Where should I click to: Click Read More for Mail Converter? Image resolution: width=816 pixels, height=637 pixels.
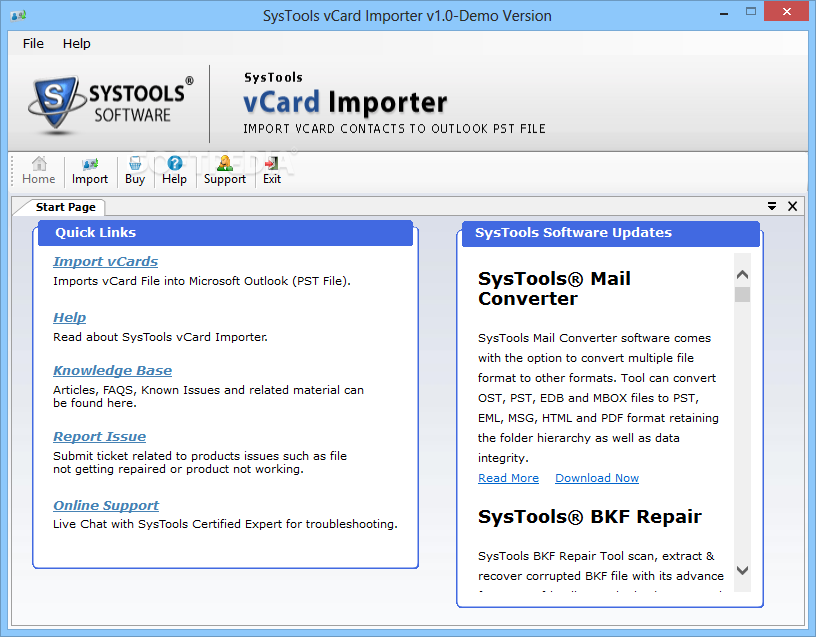click(508, 478)
